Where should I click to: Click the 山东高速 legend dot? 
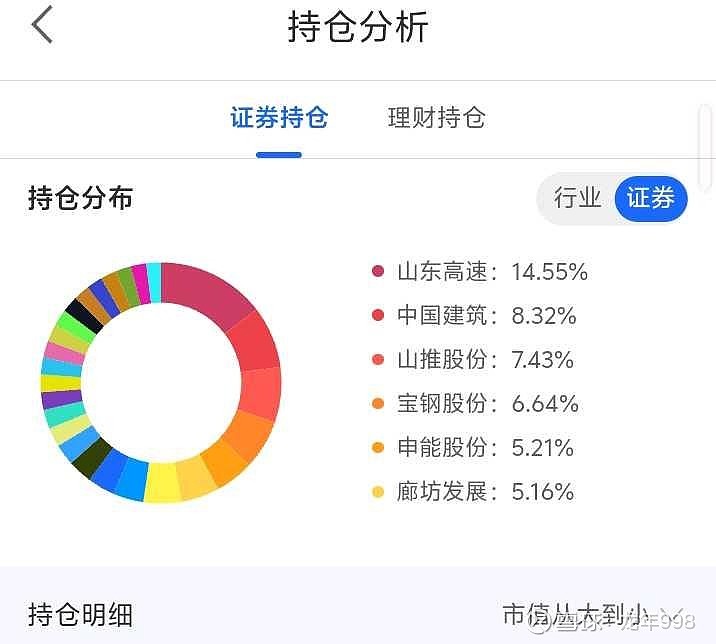pyautogui.click(x=378, y=272)
